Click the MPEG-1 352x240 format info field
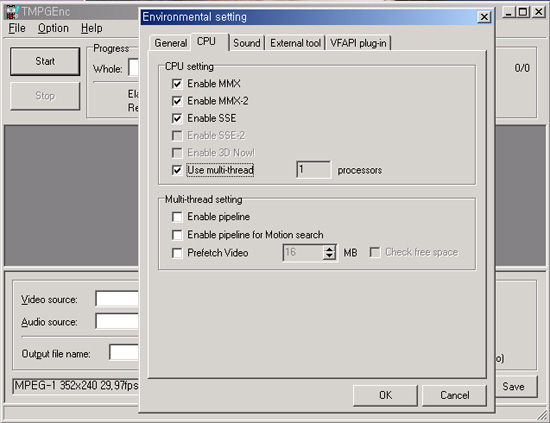550x423 pixels. 76,386
